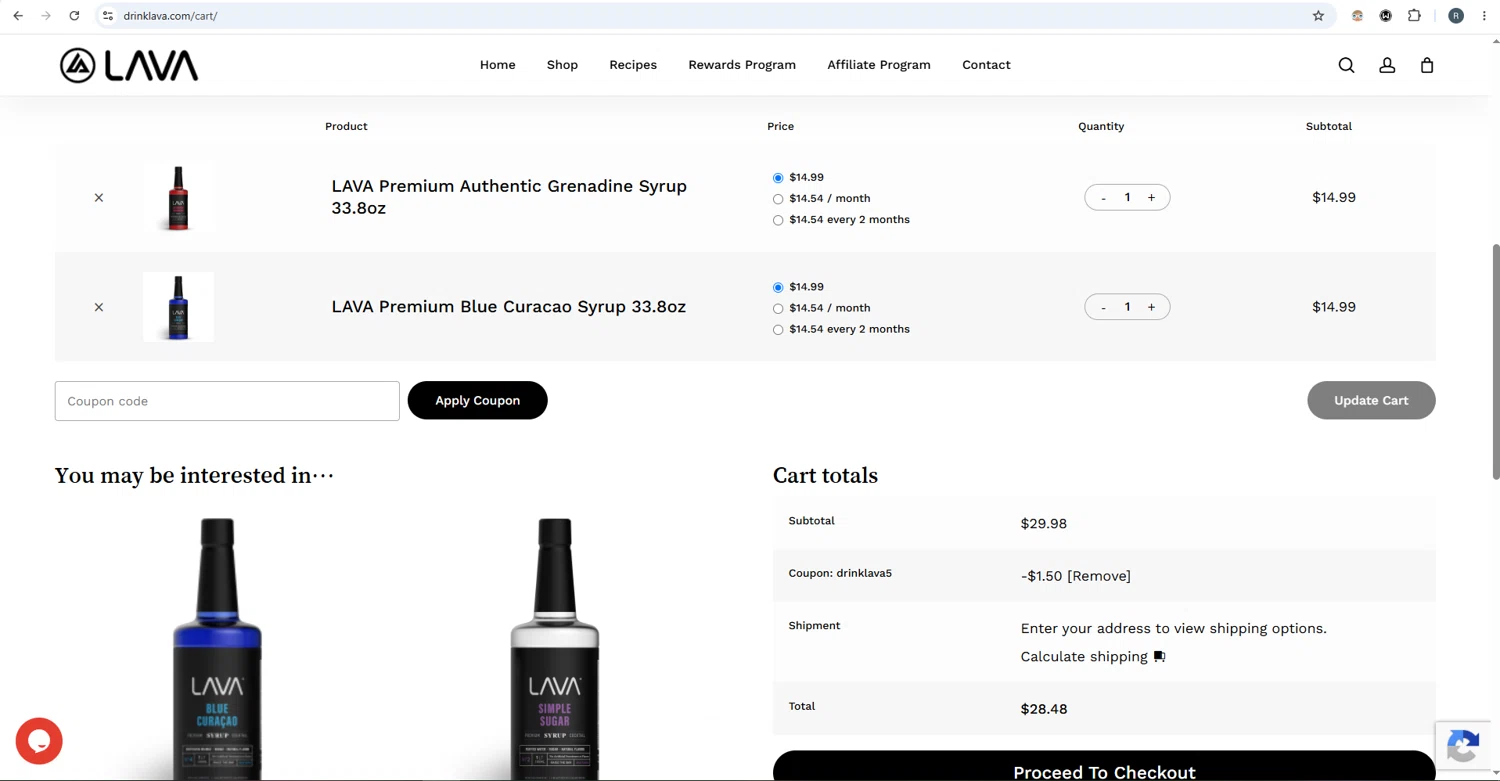Select $14.99 one-time price for Blue Curacao

tap(778, 287)
